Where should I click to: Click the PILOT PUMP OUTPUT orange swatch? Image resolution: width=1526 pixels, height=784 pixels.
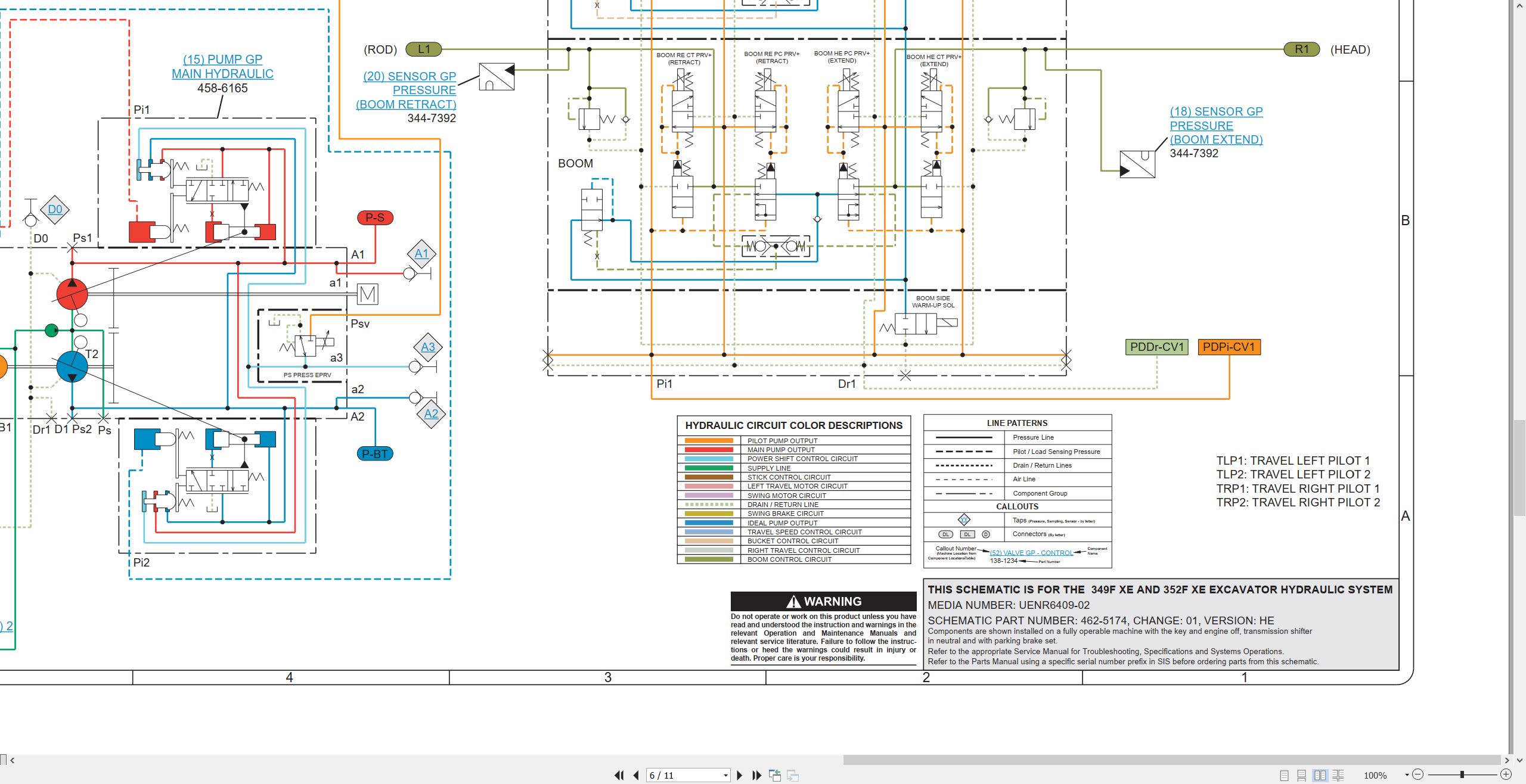point(709,441)
